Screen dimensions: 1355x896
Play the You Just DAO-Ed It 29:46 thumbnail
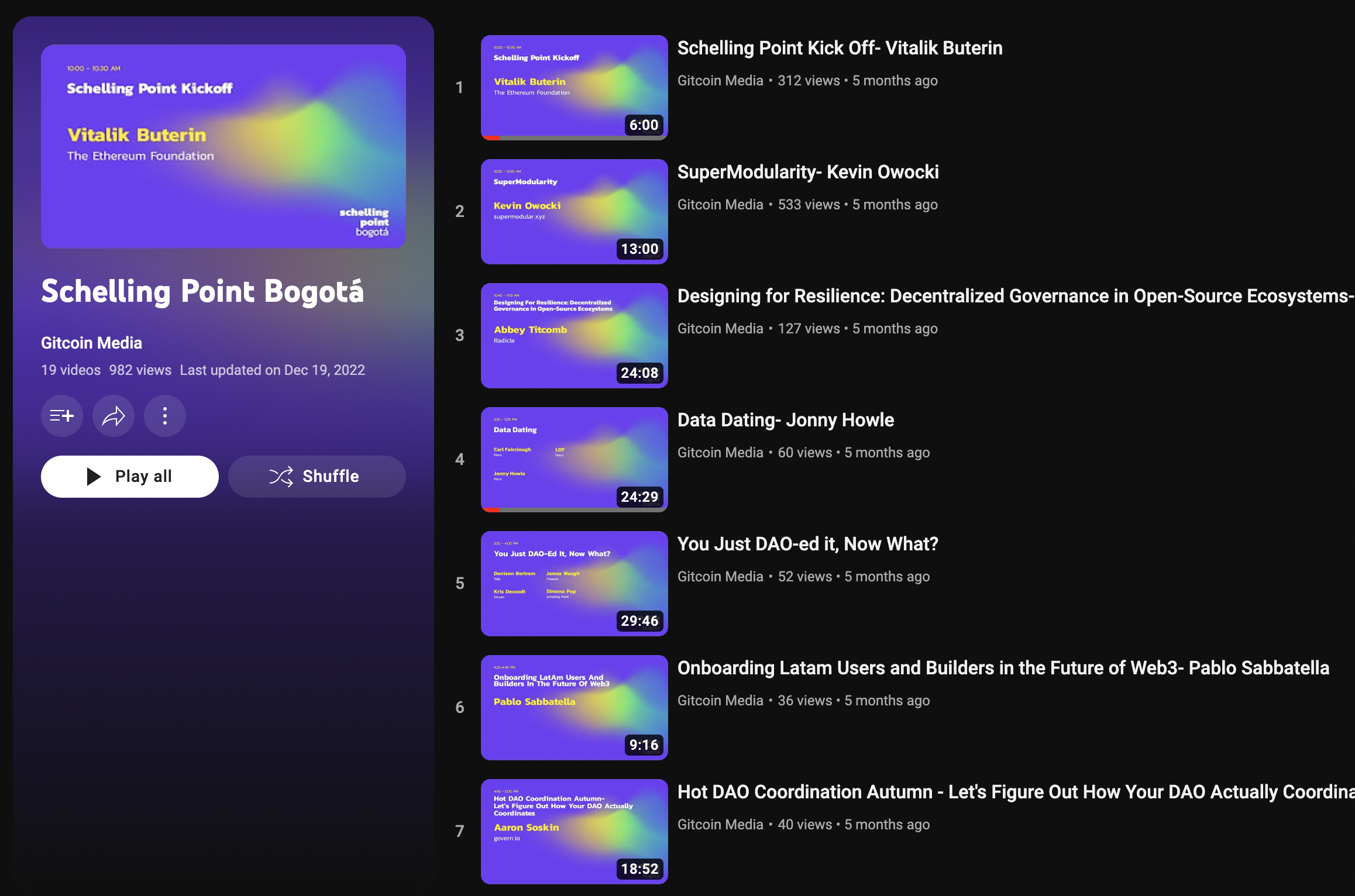point(575,584)
